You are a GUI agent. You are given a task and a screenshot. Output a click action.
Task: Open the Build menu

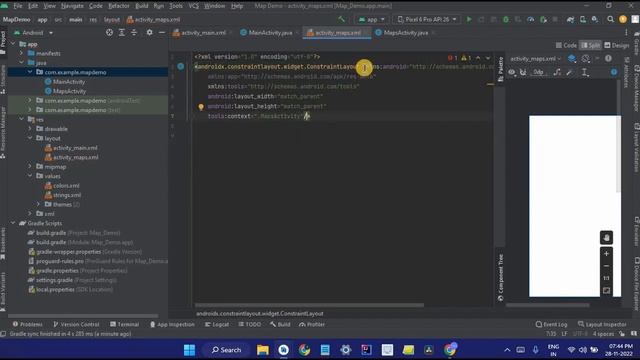coord(142,6)
